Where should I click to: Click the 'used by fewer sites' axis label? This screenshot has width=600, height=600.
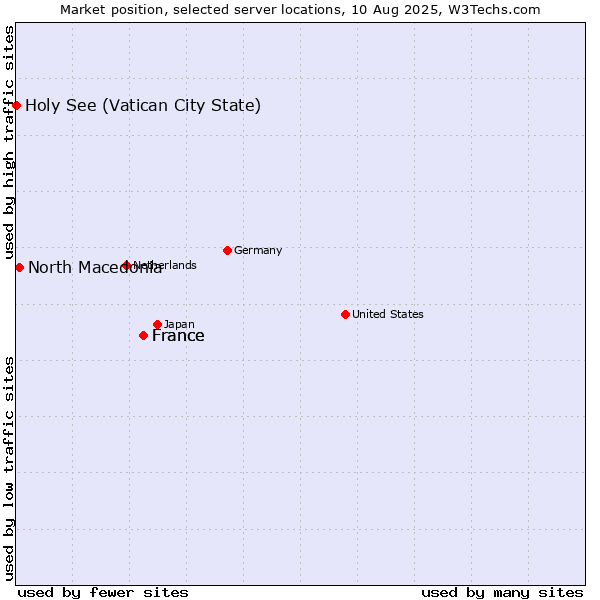click(103, 593)
